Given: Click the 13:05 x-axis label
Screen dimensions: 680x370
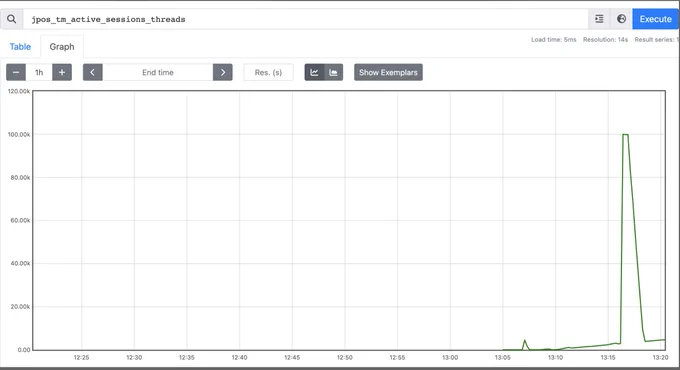Looking at the screenshot, I should [x=503, y=357].
